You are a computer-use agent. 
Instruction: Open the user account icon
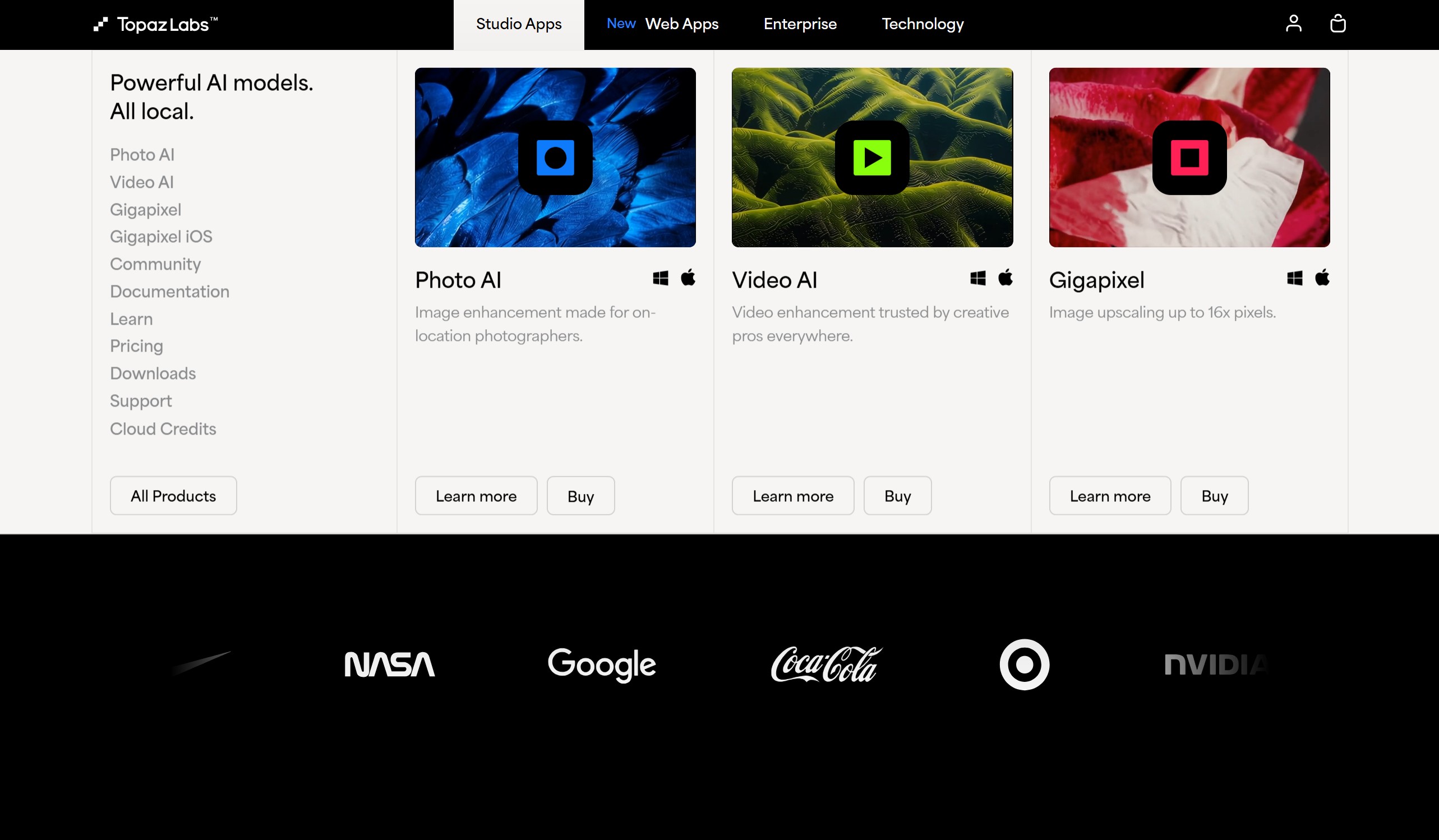pos(1293,24)
